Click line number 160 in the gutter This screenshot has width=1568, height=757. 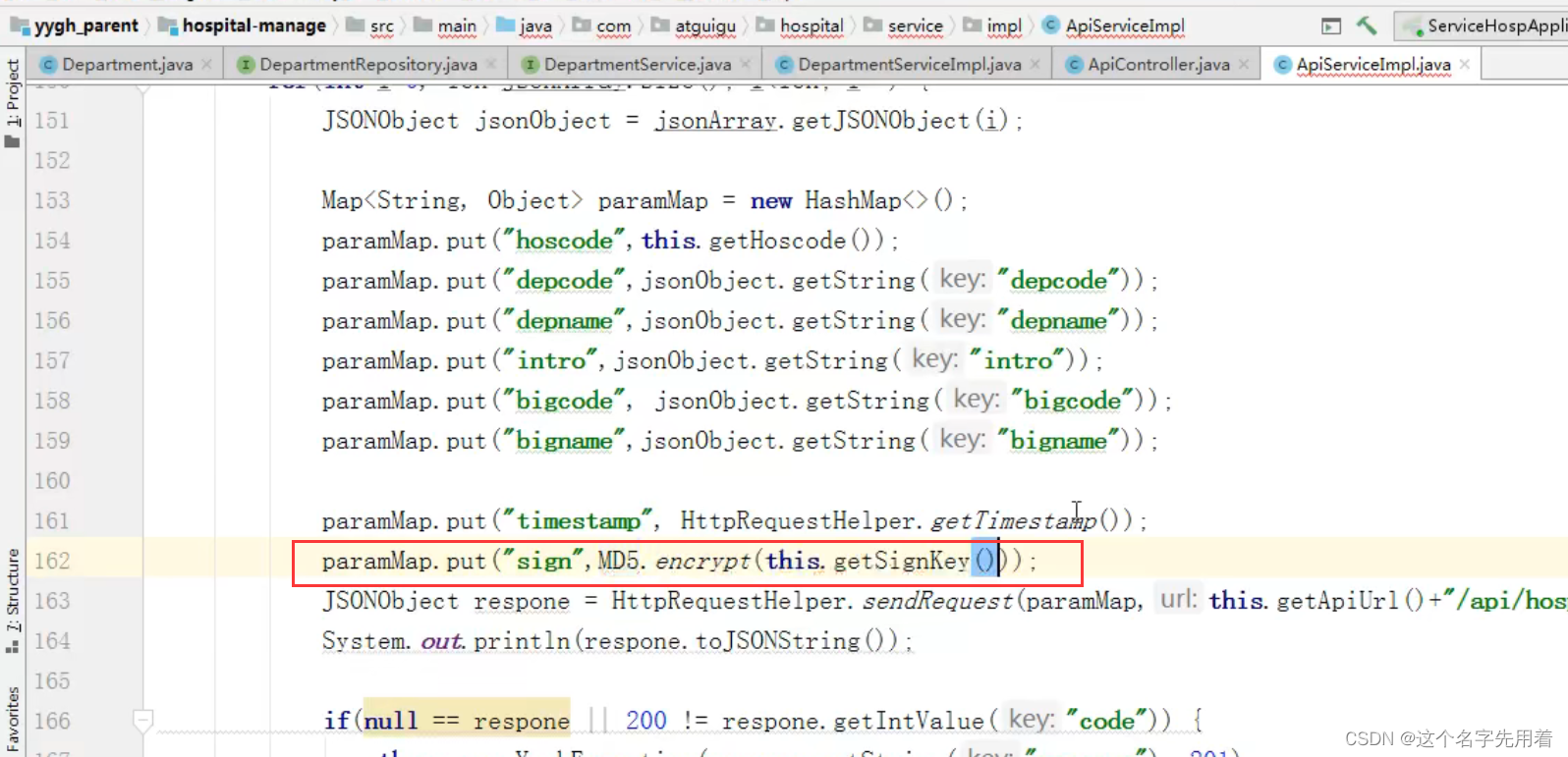(x=52, y=481)
